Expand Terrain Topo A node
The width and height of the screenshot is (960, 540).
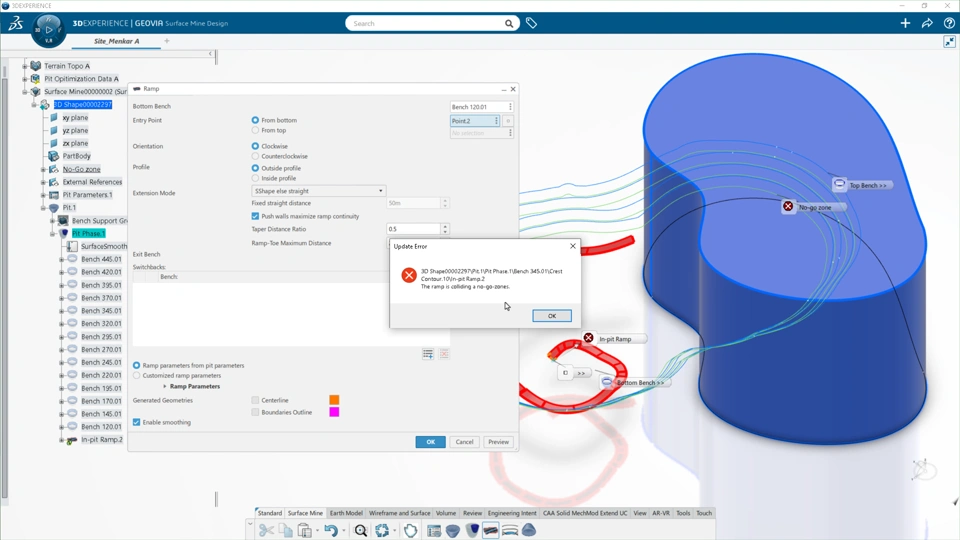tap(24, 66)
